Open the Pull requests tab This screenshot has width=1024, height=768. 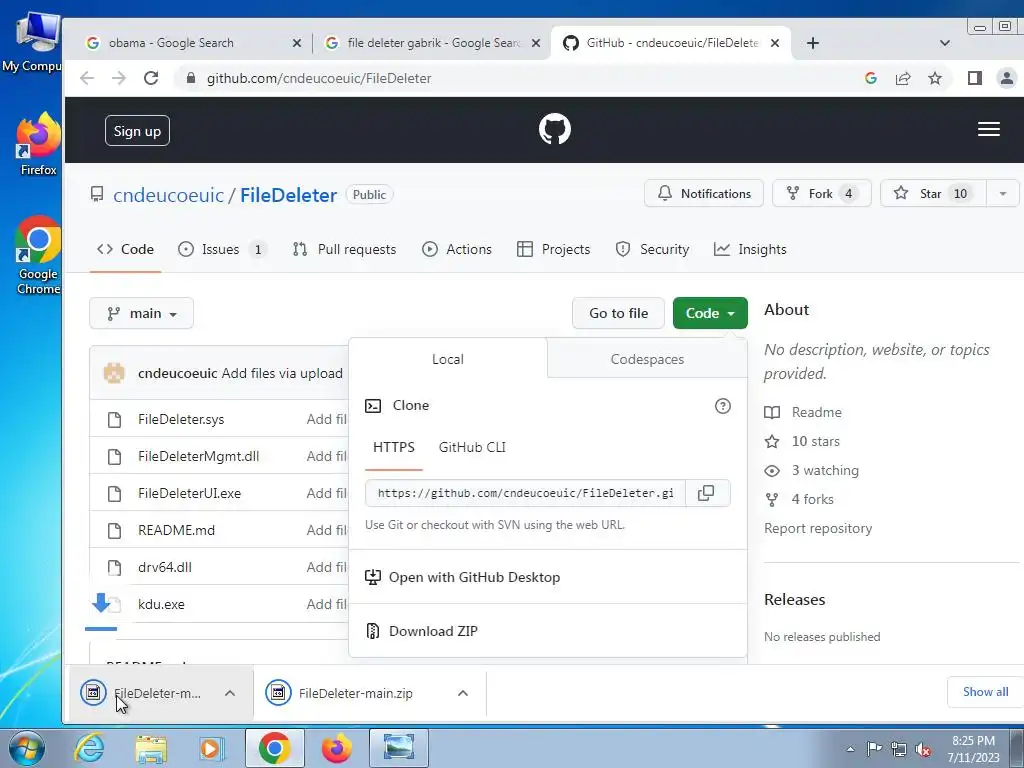tap(344, 249)
